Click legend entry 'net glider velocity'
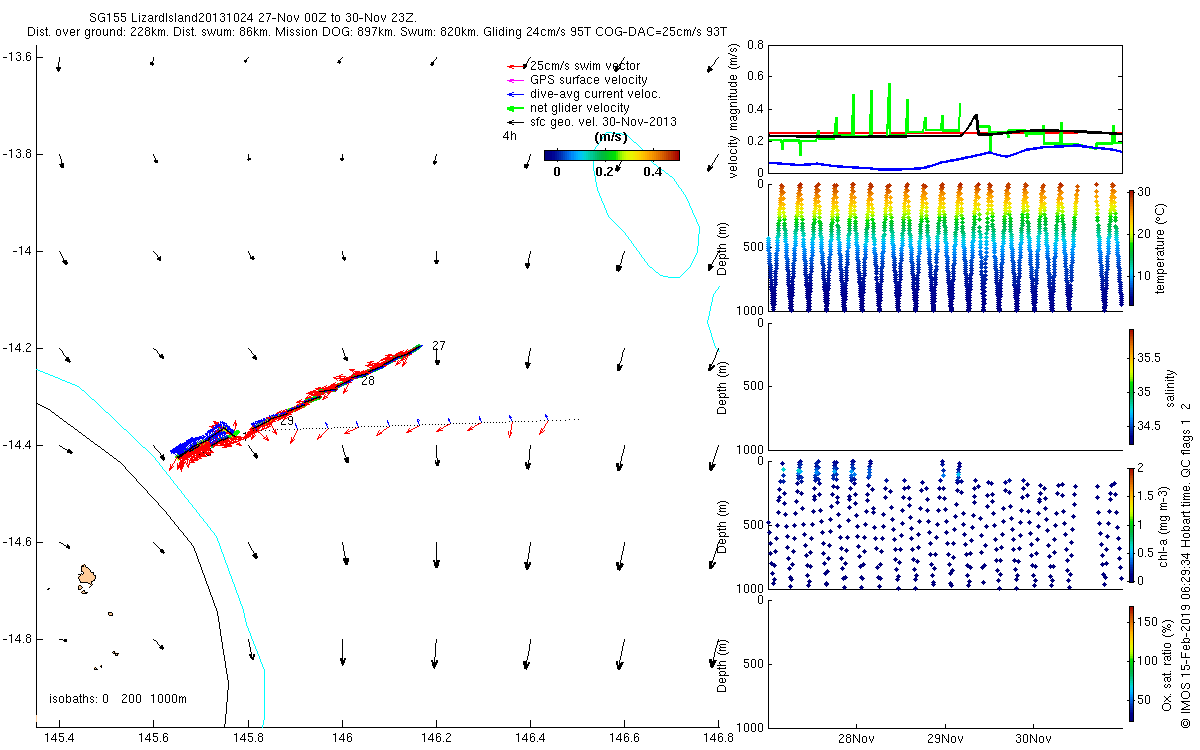Viewport: 1200px width, 750px height. pos(579,108)
